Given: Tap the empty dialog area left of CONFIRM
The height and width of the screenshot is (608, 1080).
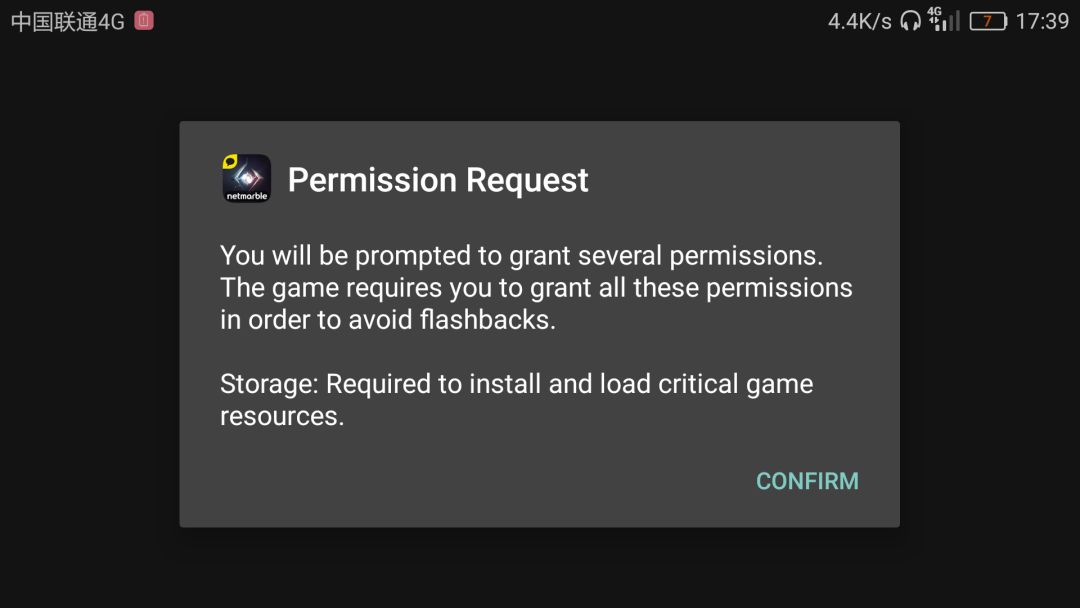Looking at the screenshot, I should tap(450, 481).
